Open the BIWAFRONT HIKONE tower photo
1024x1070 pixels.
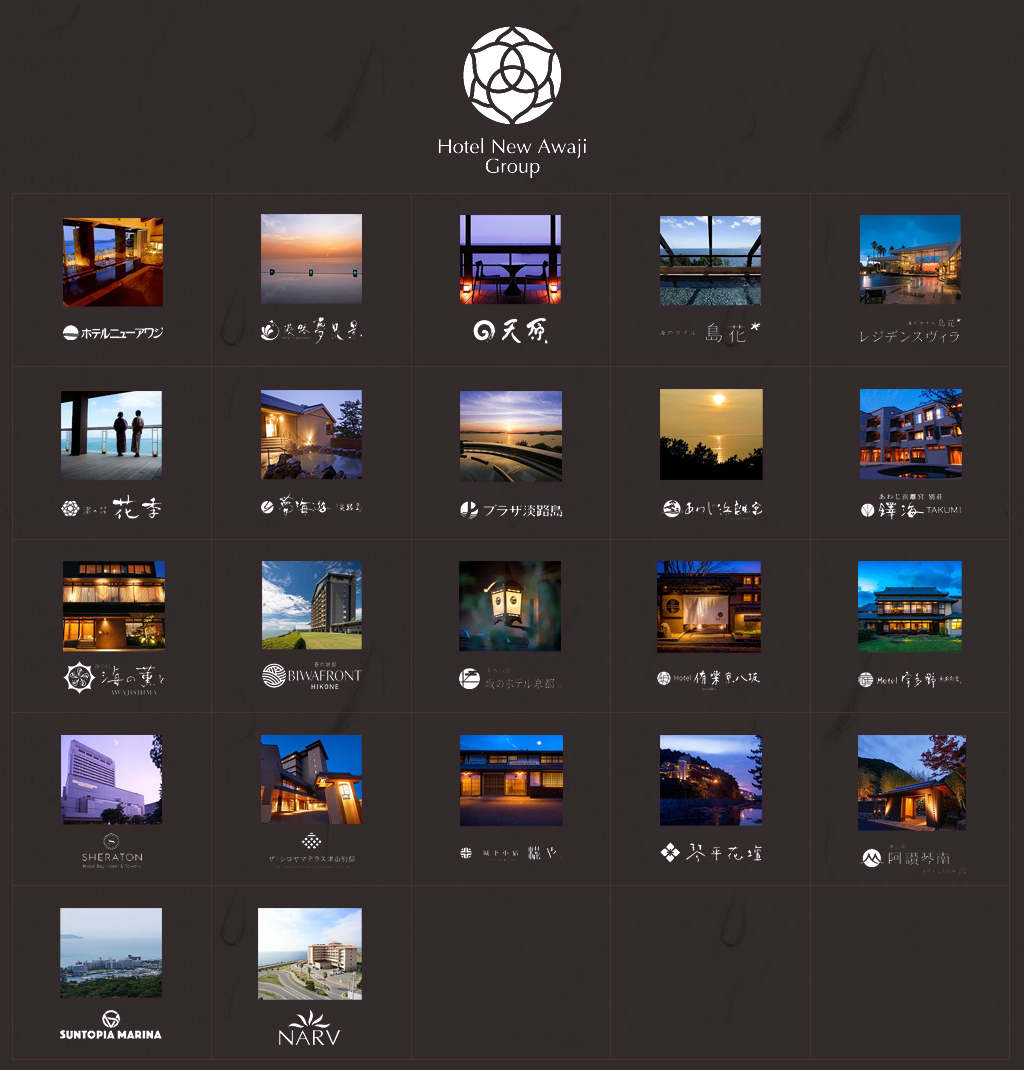[x=312, y=605]
